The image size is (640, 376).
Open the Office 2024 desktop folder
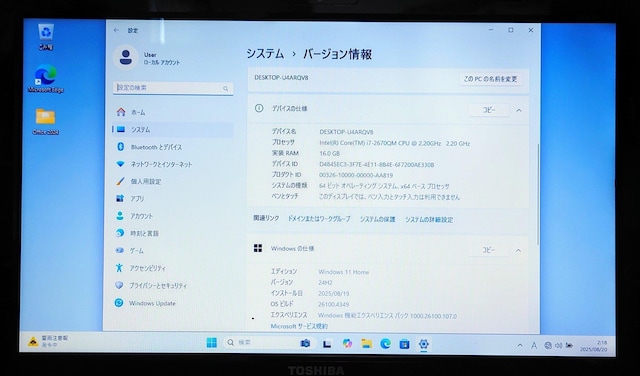pyautogui.click(x=45, y=122)
